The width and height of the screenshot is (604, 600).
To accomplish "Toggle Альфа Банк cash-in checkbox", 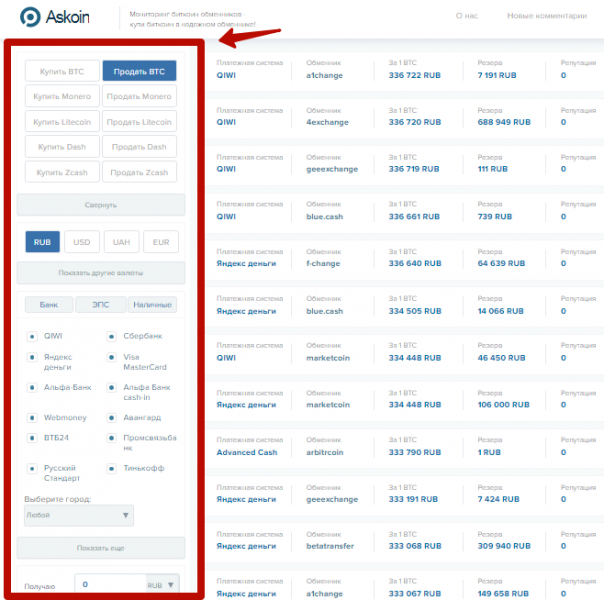I will (x=111, y=387).
